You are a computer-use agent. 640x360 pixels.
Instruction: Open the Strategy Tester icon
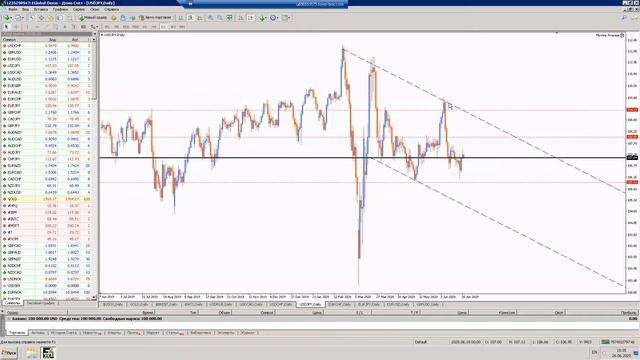[x=69, y=18]
